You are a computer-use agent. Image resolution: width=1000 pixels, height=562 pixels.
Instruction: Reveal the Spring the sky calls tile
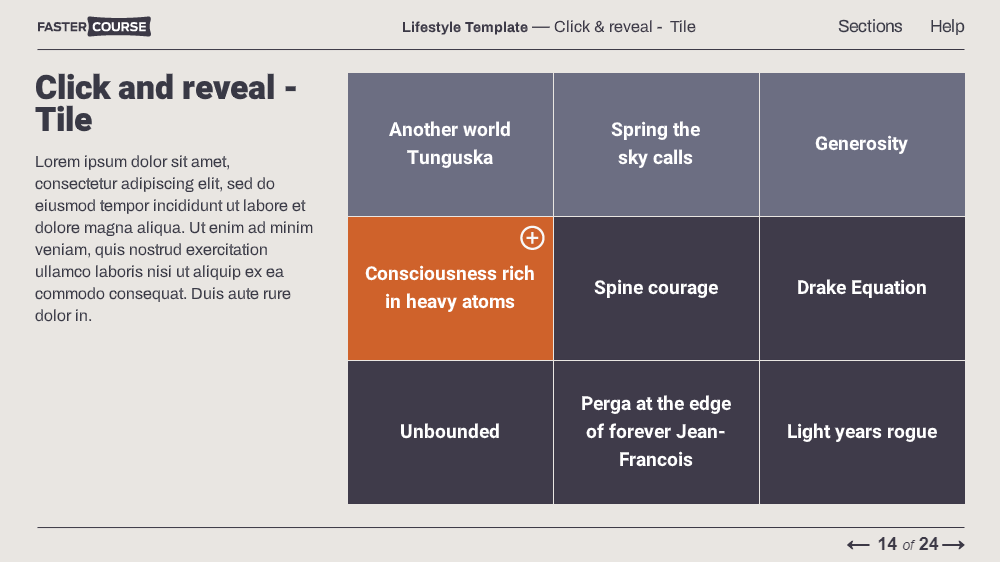point(656,144)
